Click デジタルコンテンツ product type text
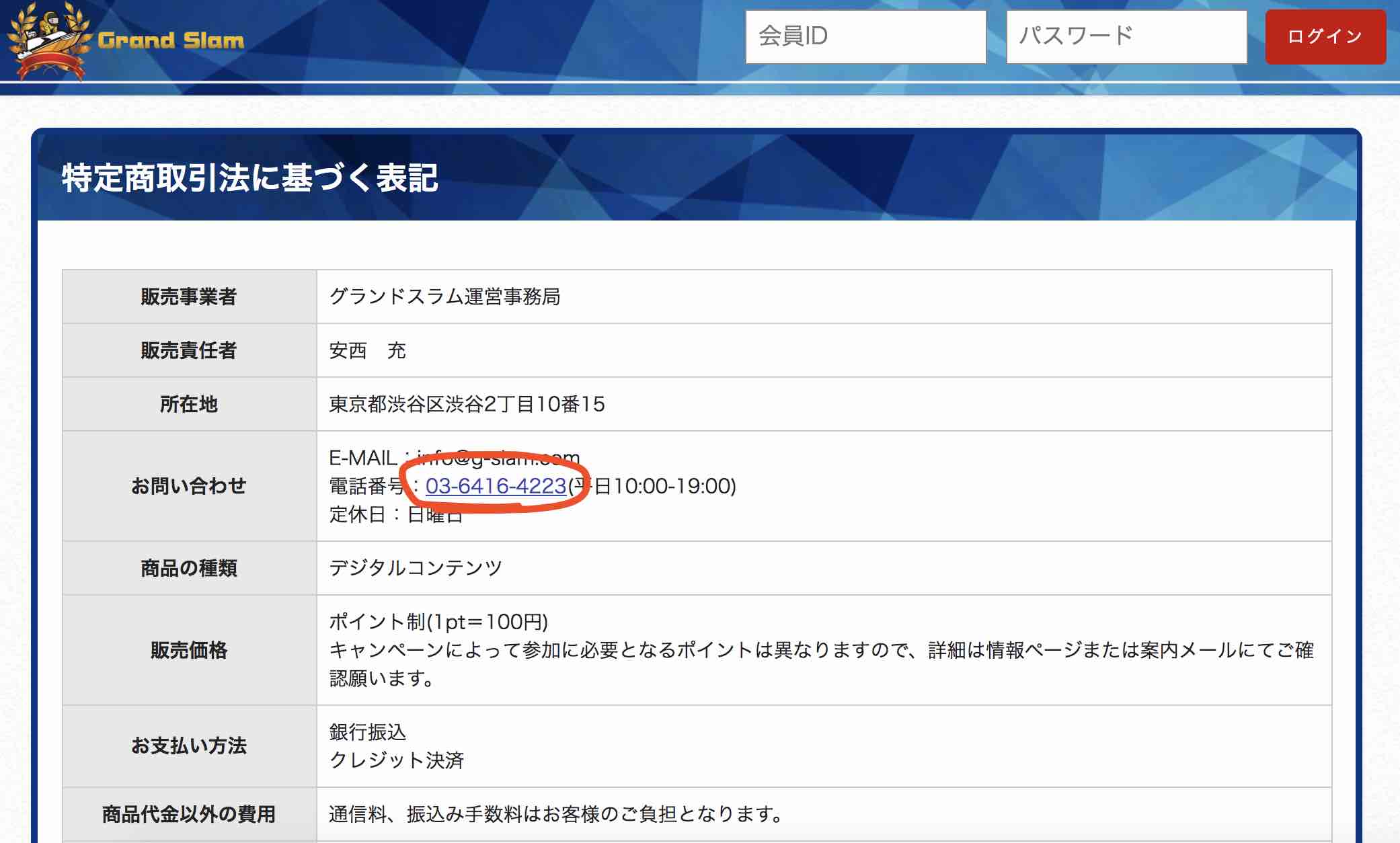The image size is (1400, 843). [x=416, y=568]
